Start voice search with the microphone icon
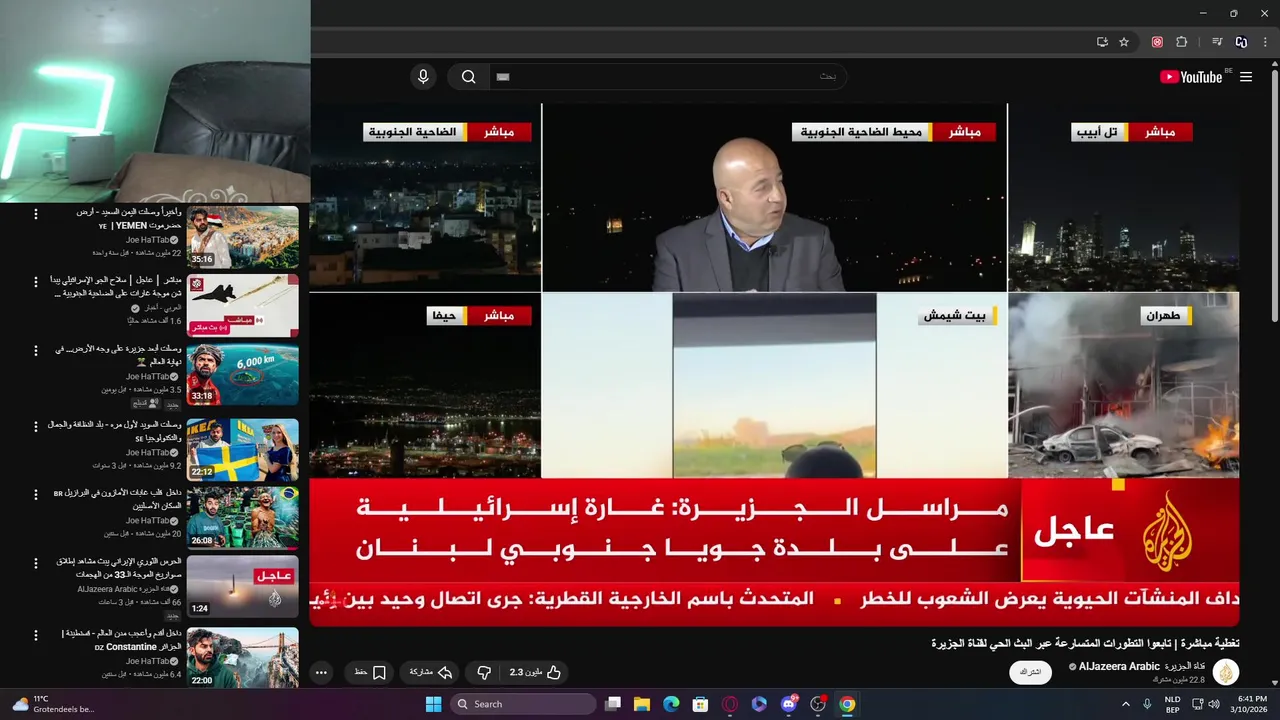This screenshot has height=720, width=1280. pos(423,77)
